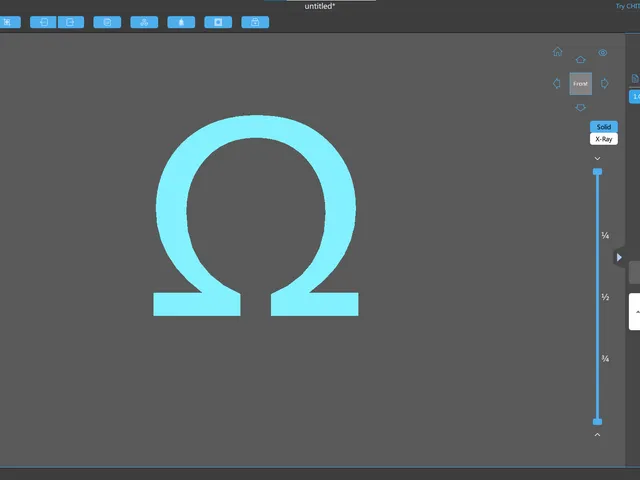The height and width of the screenshot is (480, 640).
Task: Click up chevron below layer slider
Action: coord(597,435)
